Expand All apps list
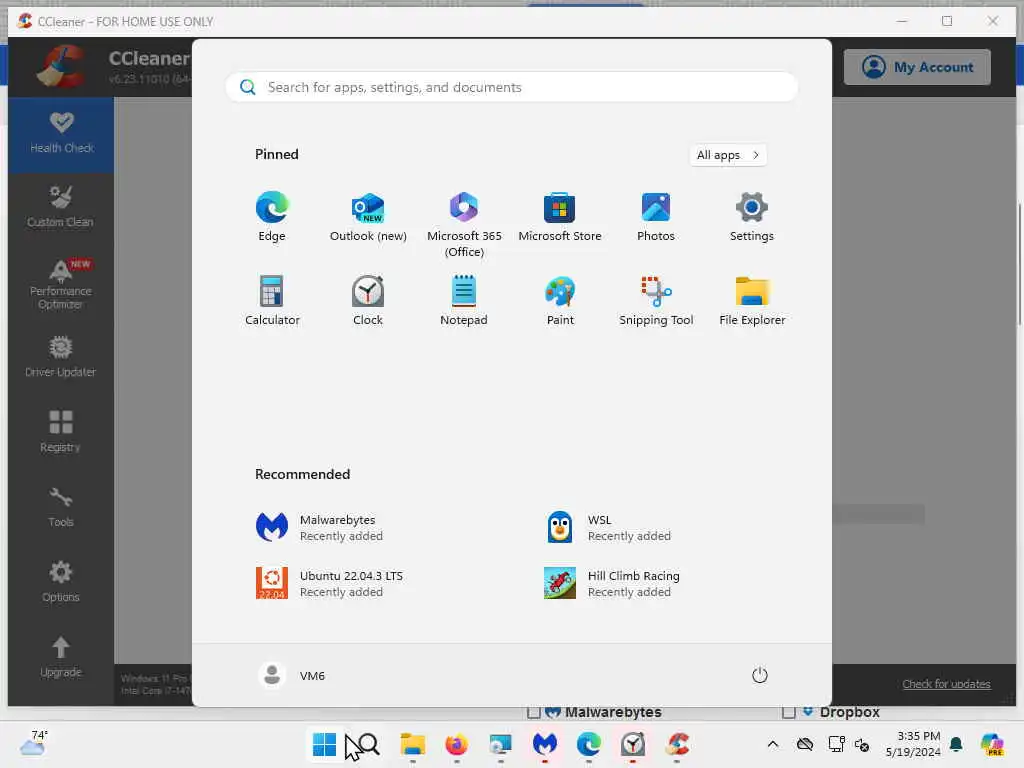This screenshot has width=1024, height=768. [x=728, y=155]
